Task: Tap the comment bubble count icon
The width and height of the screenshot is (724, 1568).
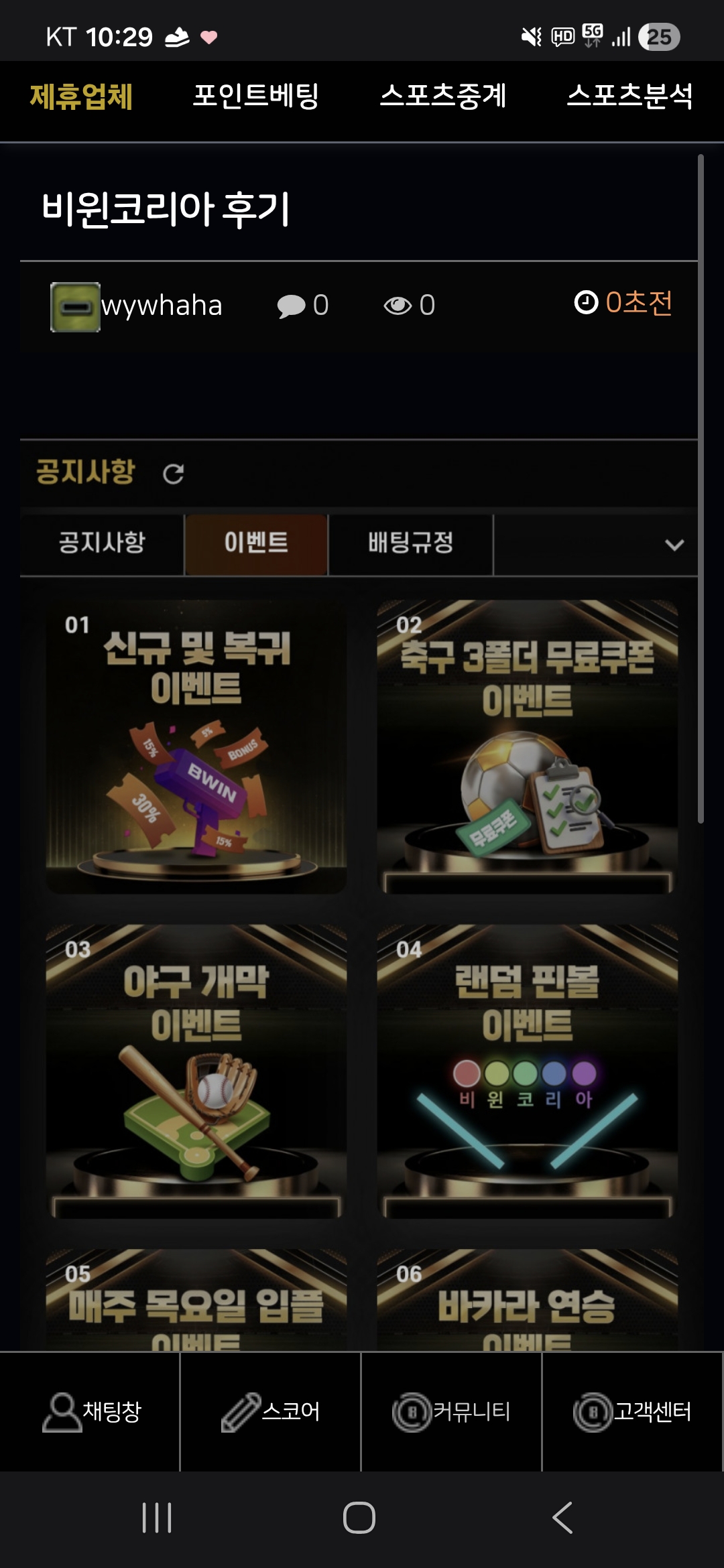Action: [x=291, y=306]
